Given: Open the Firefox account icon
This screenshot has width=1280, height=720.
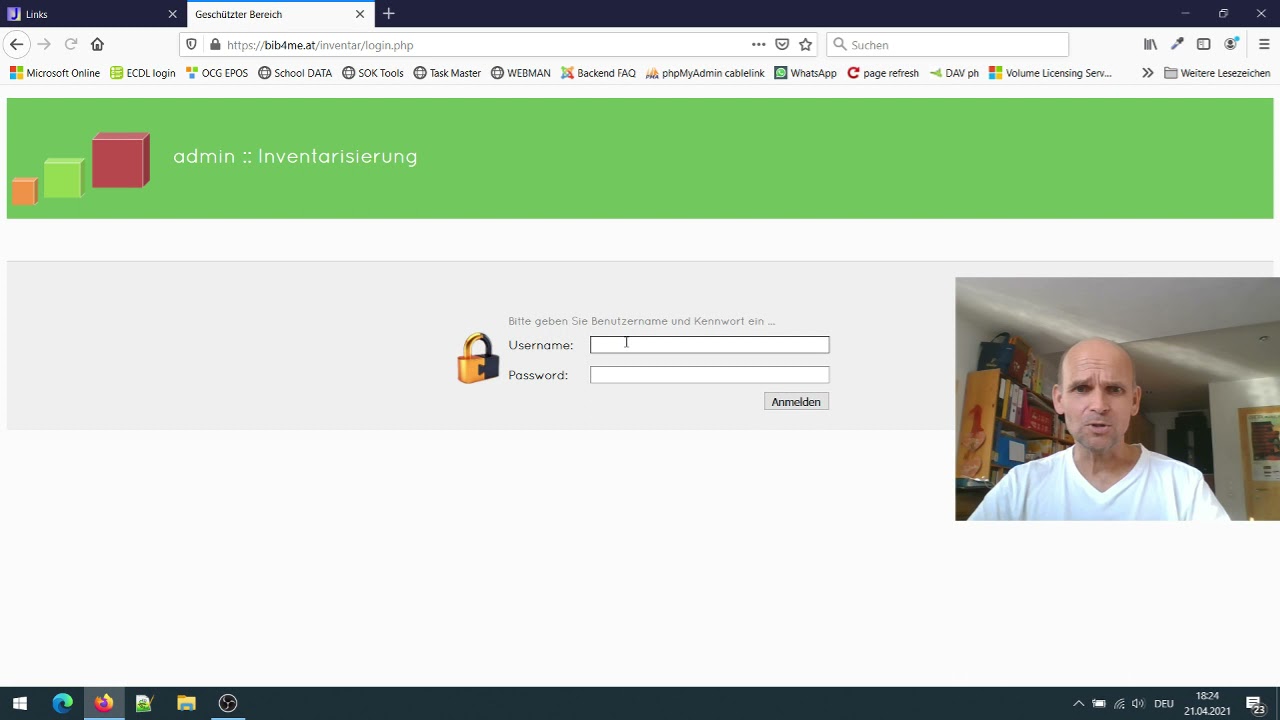Looking at the screenshot, I should [x=1231, y=44].
